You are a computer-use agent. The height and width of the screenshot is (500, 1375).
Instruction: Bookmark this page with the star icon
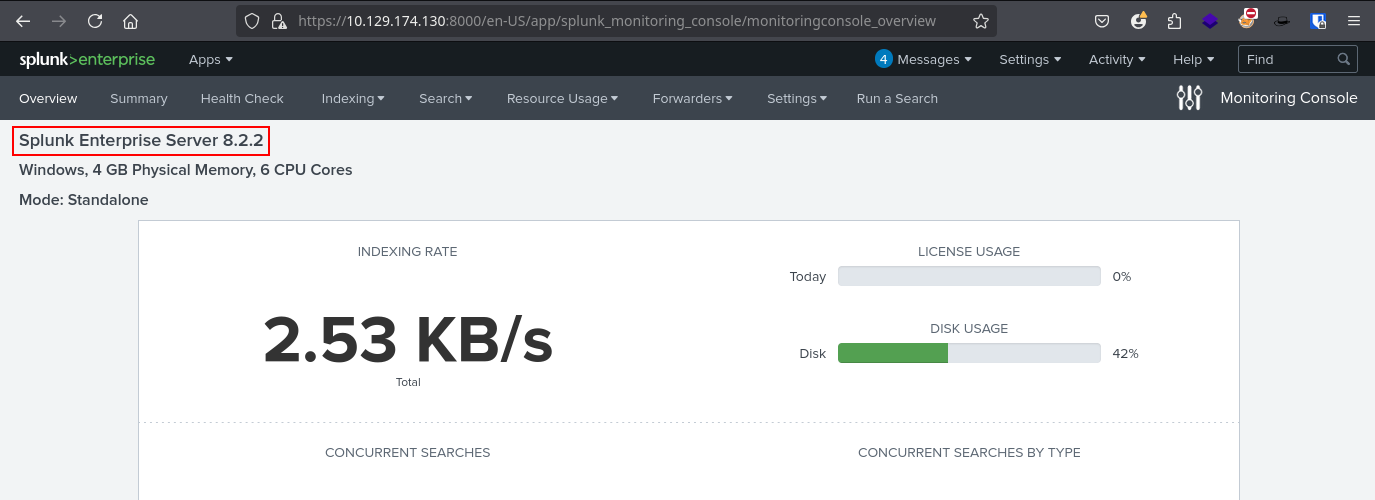pyautogui.click(x=981, y=20)
